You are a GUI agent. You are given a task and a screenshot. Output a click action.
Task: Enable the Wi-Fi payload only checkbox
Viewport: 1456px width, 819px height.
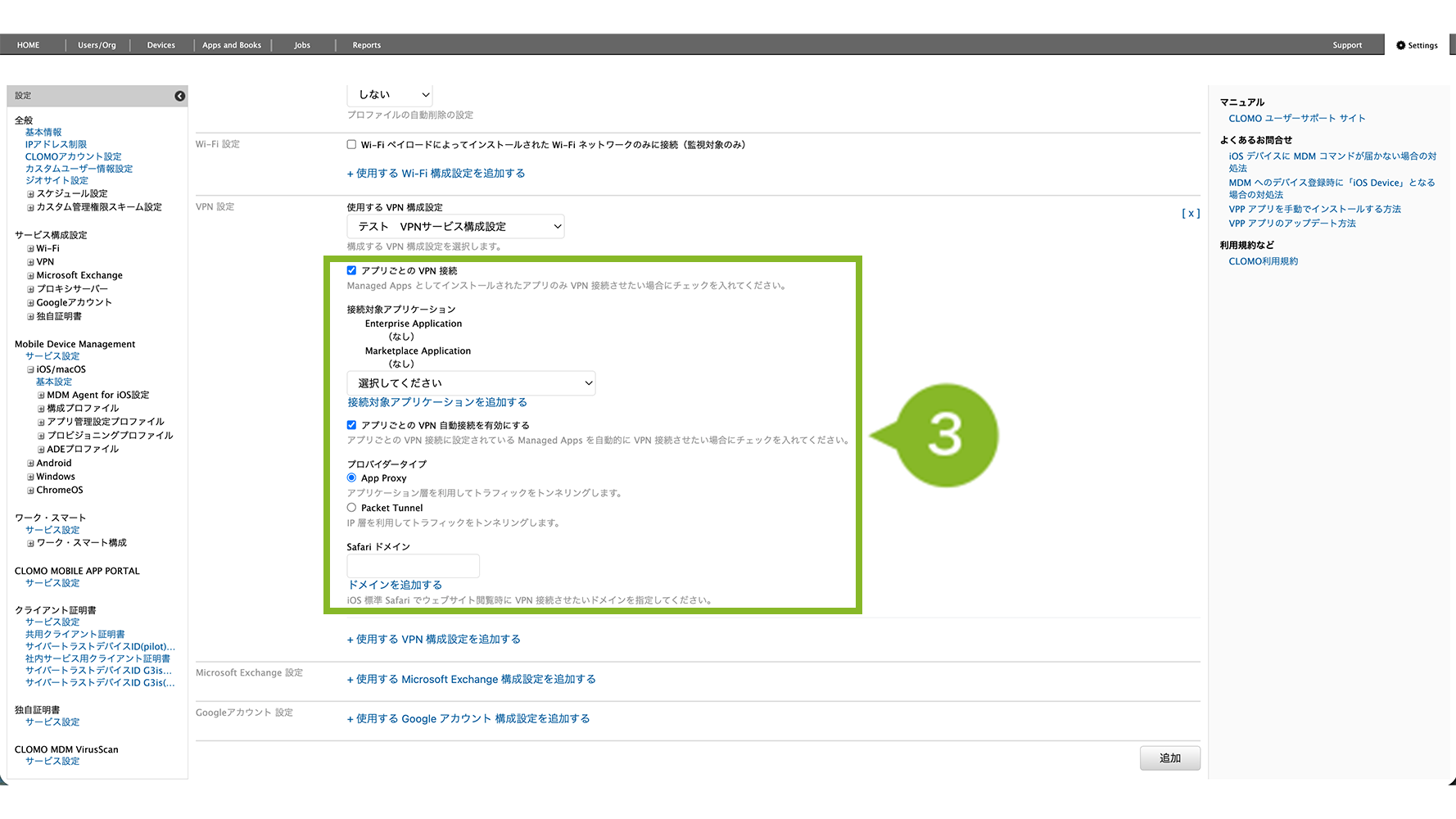[x=351, y=145]
